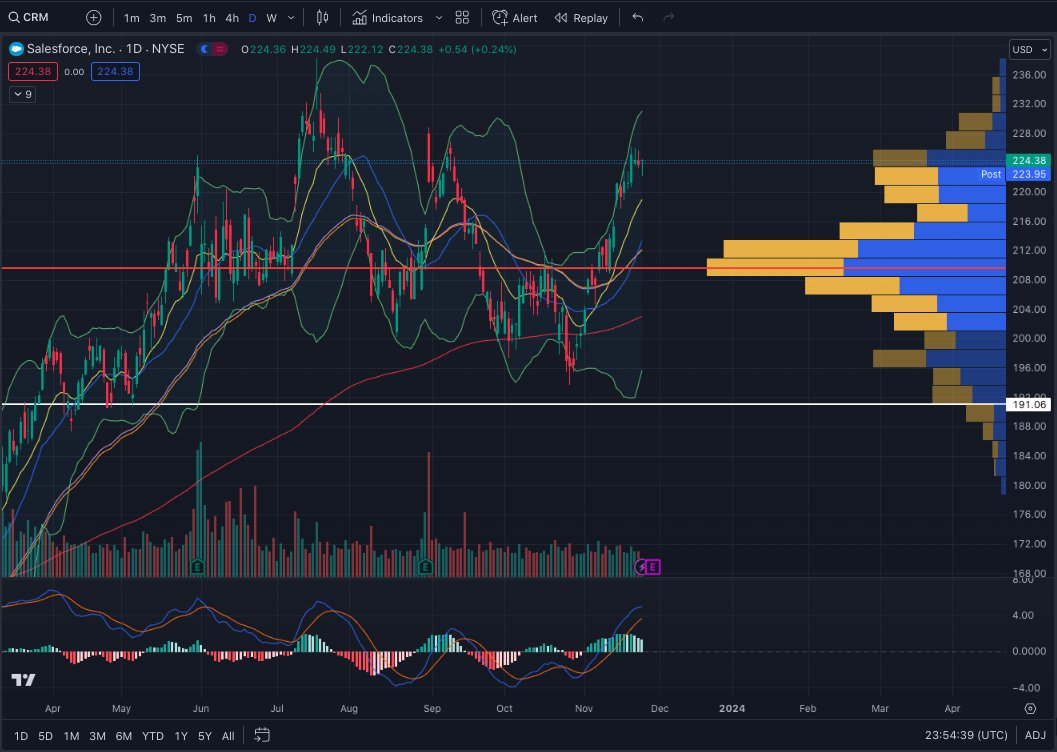Redo the chart action

tap(669, 18)
